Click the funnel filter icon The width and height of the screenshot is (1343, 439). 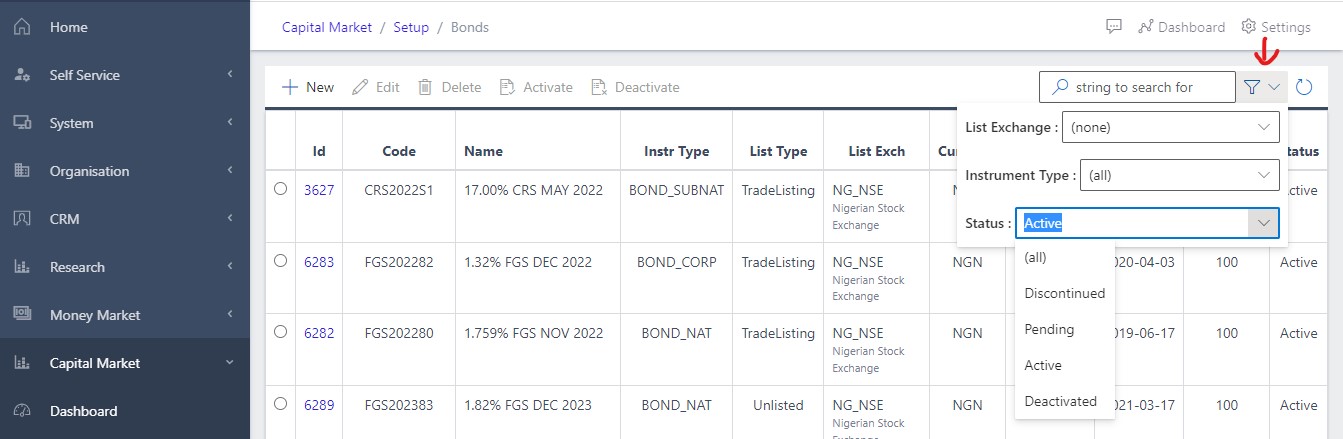pos(1252,87)
